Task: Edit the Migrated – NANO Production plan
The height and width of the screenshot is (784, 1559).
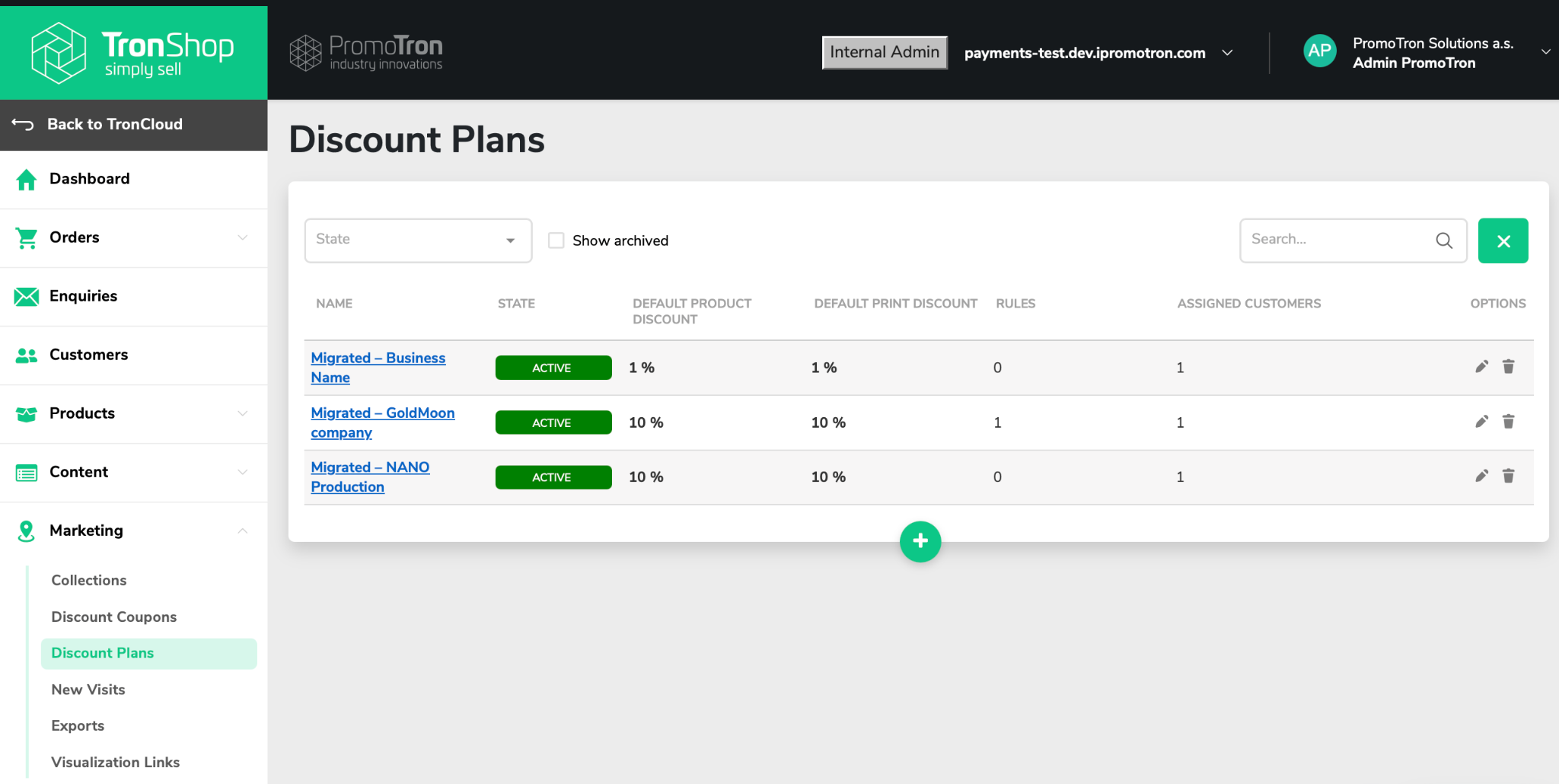Action: tap(1481, 476)
